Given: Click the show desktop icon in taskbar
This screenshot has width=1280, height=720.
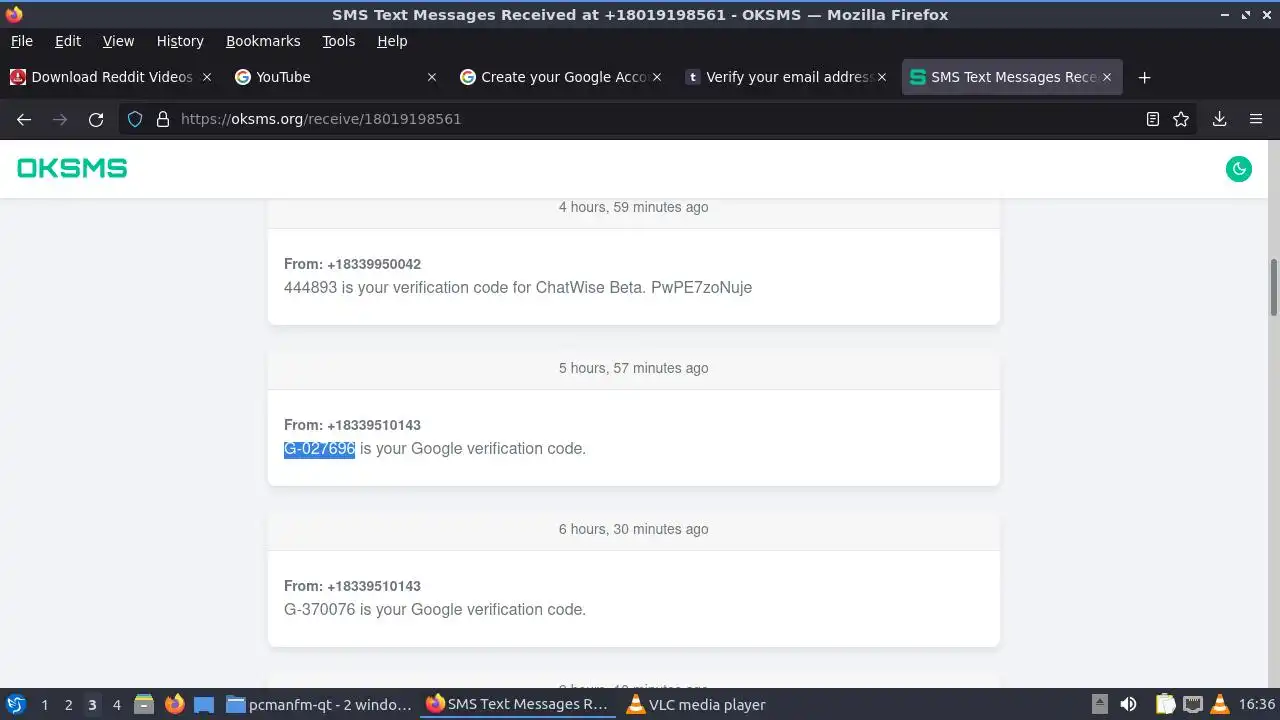Looking at the screenshot, I should click(204, 704).
